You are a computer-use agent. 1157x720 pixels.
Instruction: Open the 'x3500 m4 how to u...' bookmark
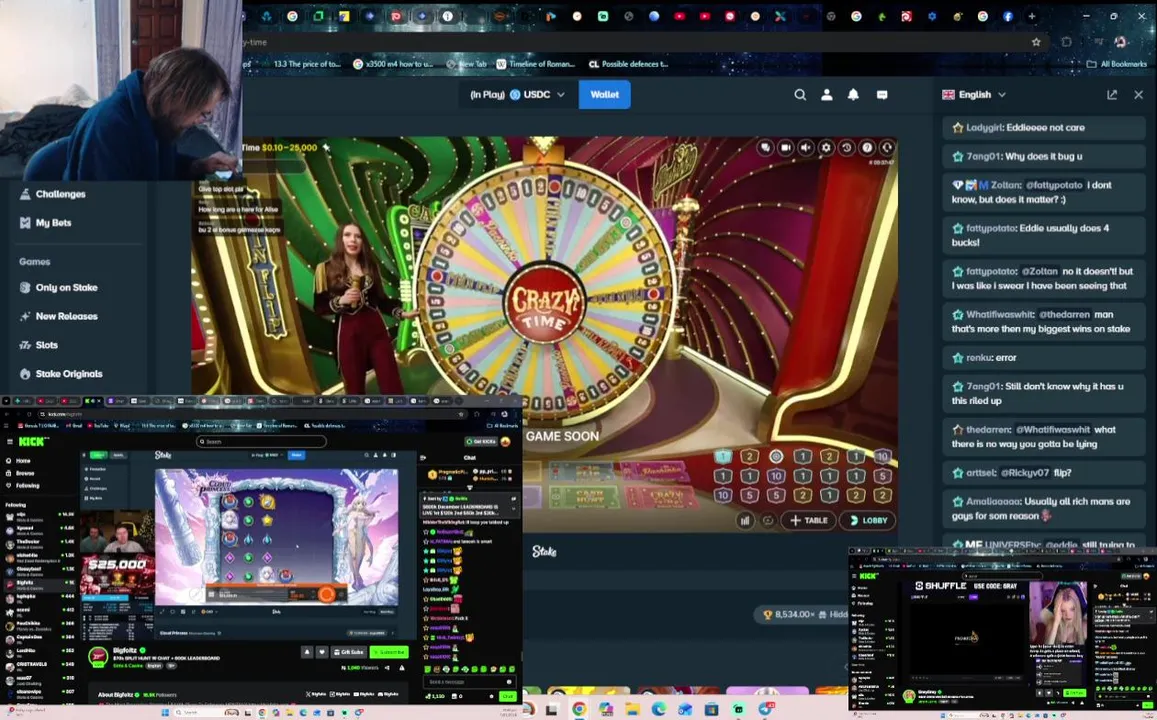(x=393, y=64)
